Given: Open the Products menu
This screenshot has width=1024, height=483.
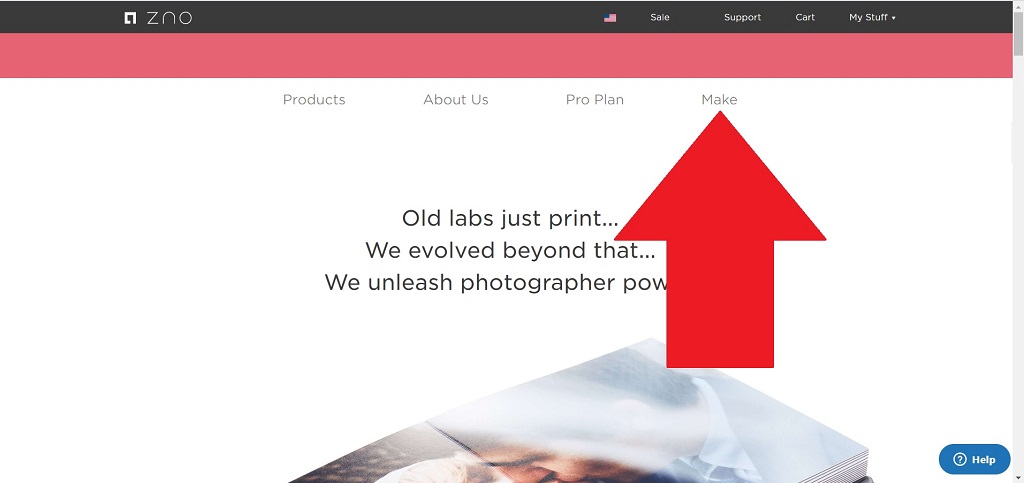Looking at the screenshot, I should [314, 100].
